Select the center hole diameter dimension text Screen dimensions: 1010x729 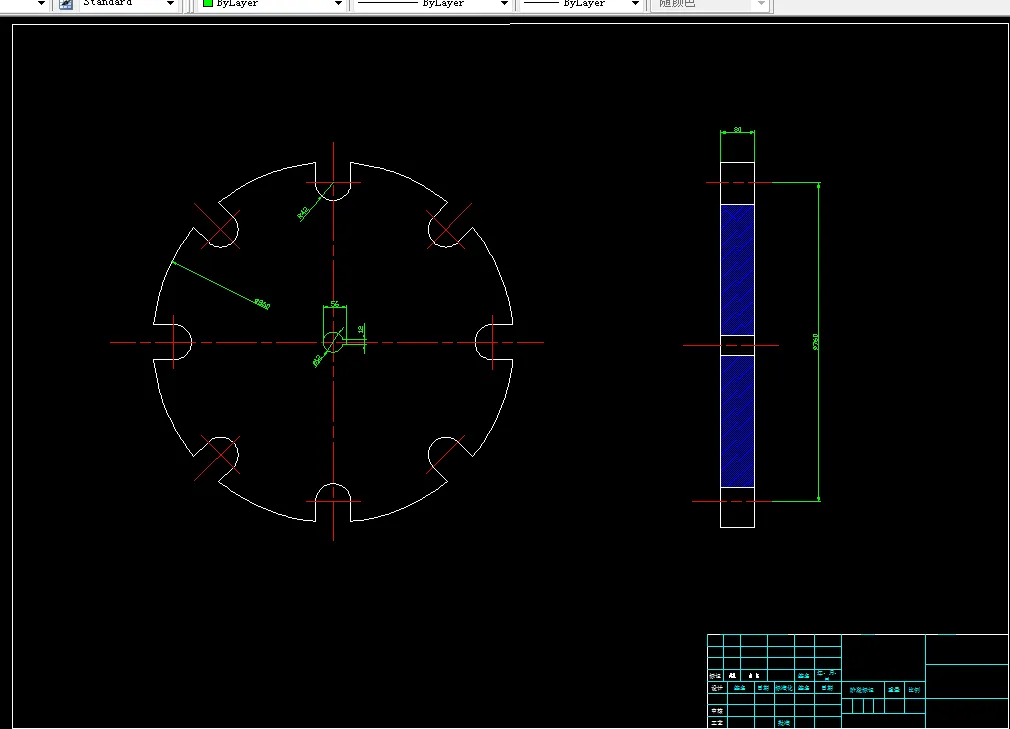click(x=317, y=361)
